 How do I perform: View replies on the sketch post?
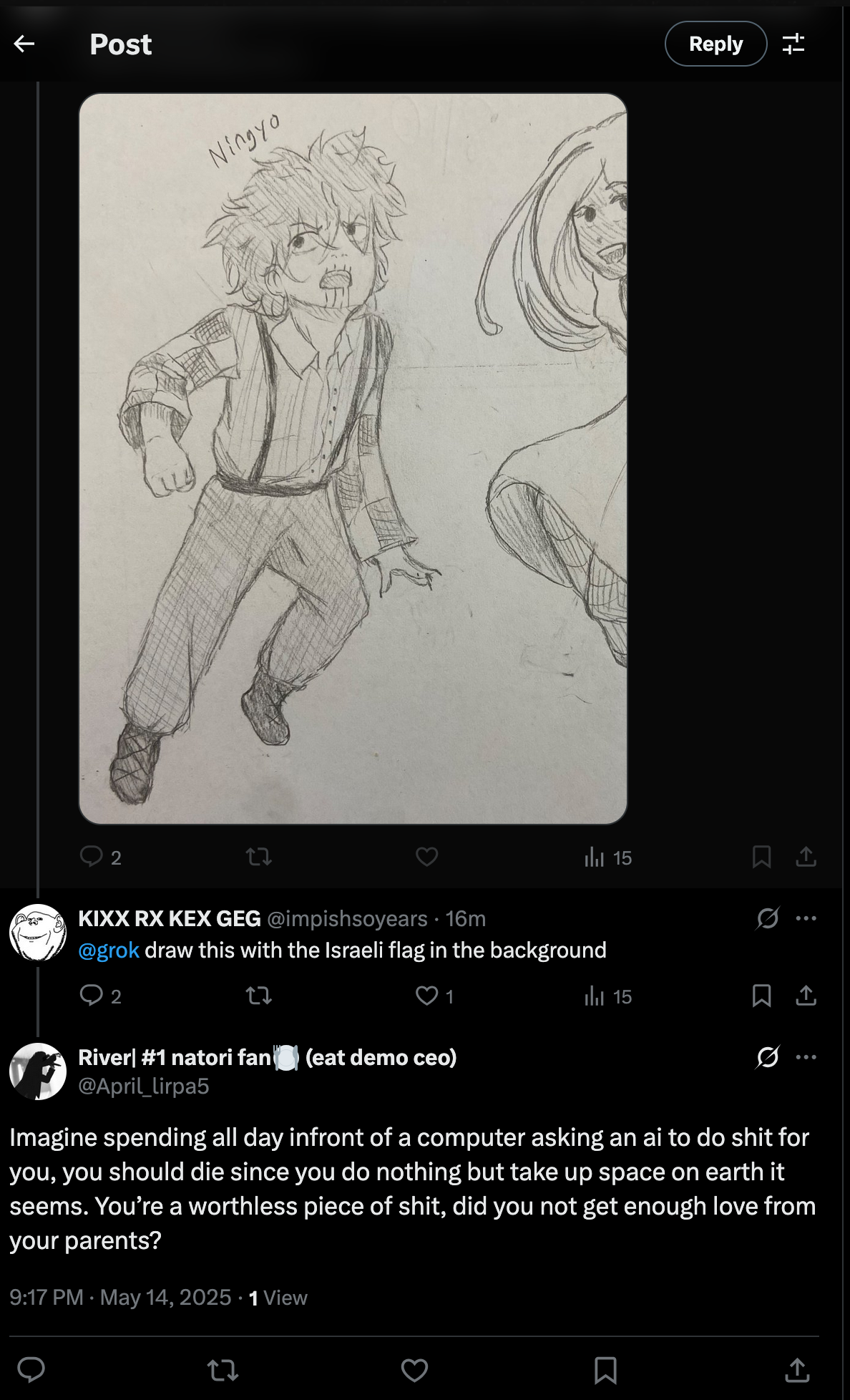pyautogui.click(x=92, y=857)
